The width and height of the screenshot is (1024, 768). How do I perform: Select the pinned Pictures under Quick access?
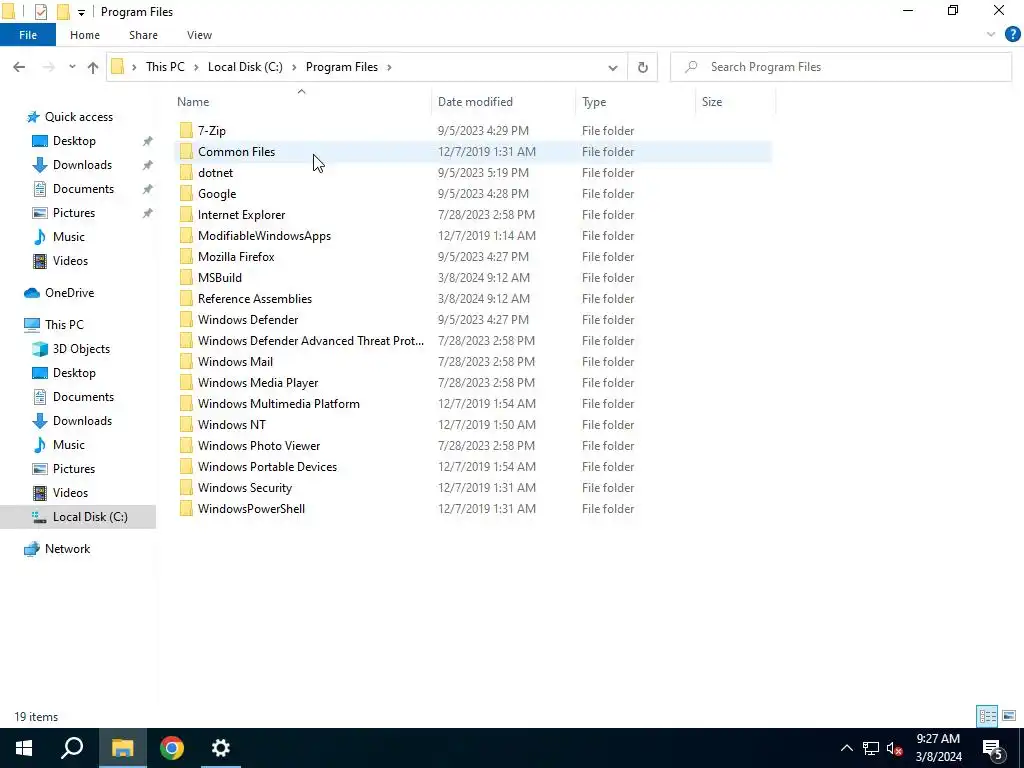74,213
